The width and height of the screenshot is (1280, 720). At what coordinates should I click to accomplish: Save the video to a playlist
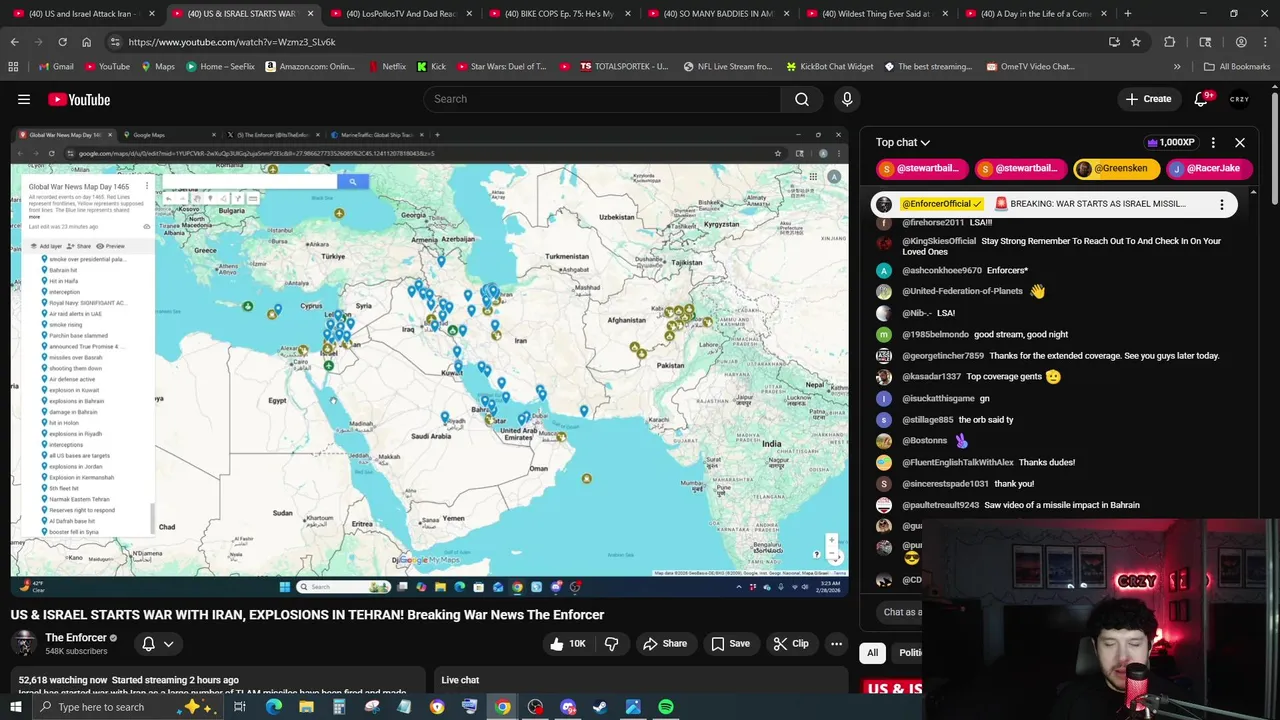(x=730, y=644)
